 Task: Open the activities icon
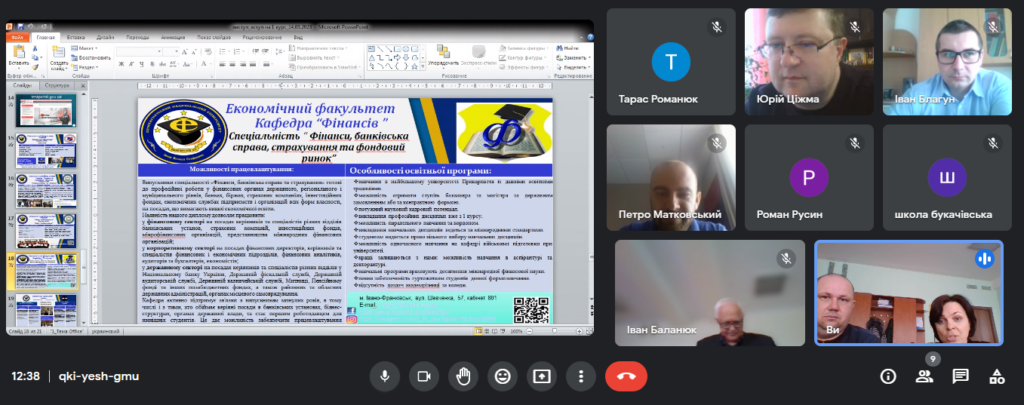996,376
